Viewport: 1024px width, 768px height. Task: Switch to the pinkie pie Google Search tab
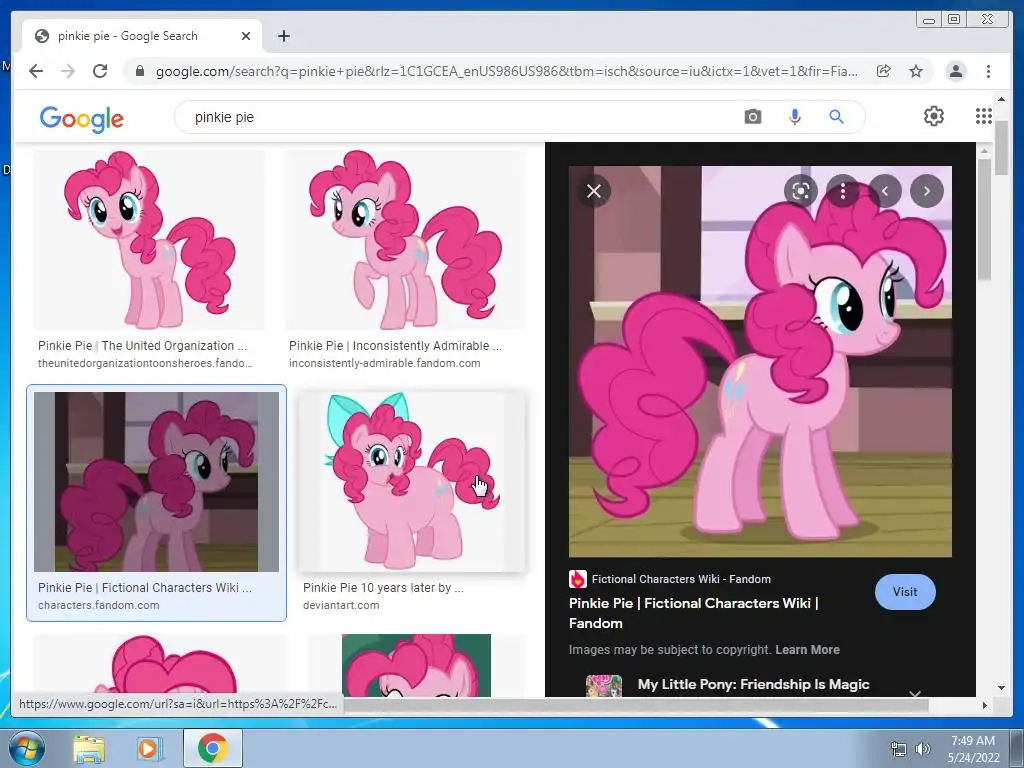(142, 36)
